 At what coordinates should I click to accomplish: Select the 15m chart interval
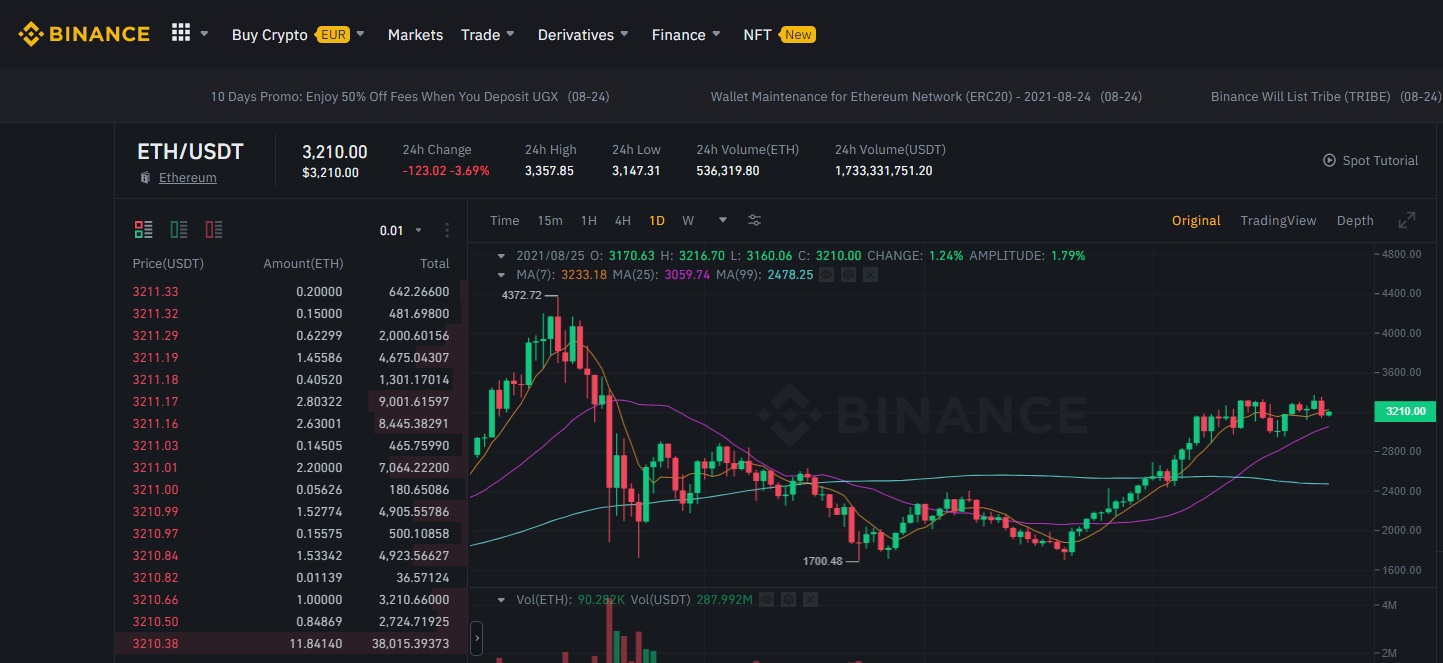pyautogui.click(x=550, y=220)
